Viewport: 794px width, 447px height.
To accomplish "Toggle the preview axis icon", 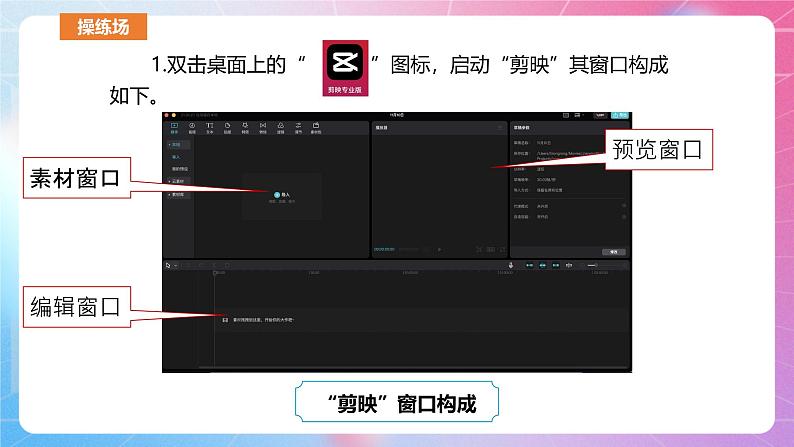I will click(x=569, y=265).
